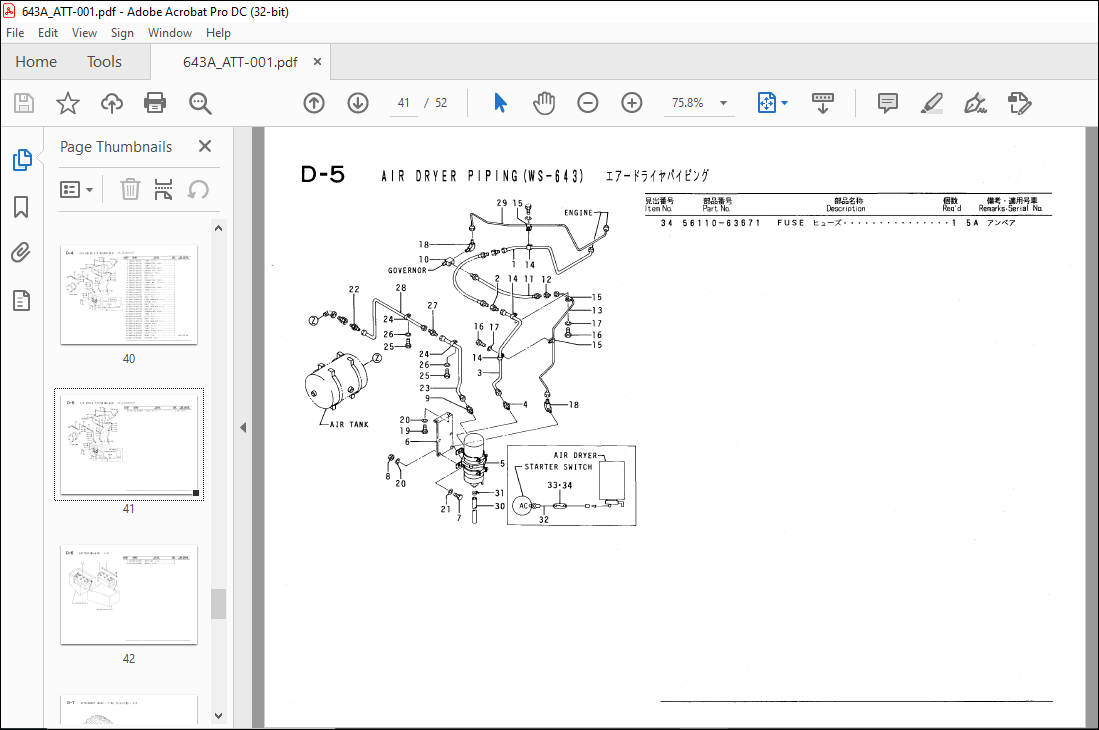The height and width of the screenshot is (730, 1099).
Task: Select page 41 thumbnail
Action: pyautogui.click(x=129, y=444)
